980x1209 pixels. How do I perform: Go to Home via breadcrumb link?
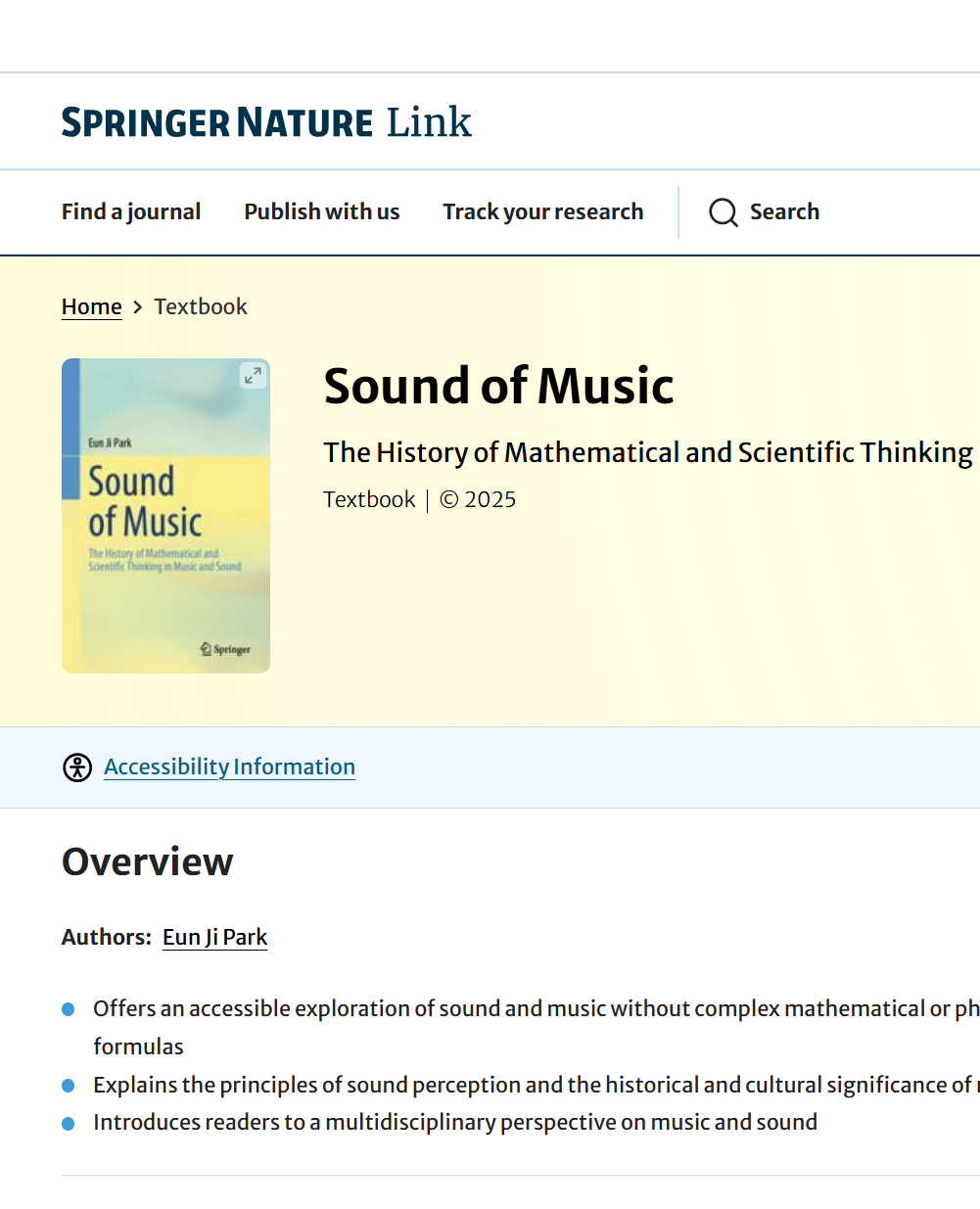click(92, 306)
